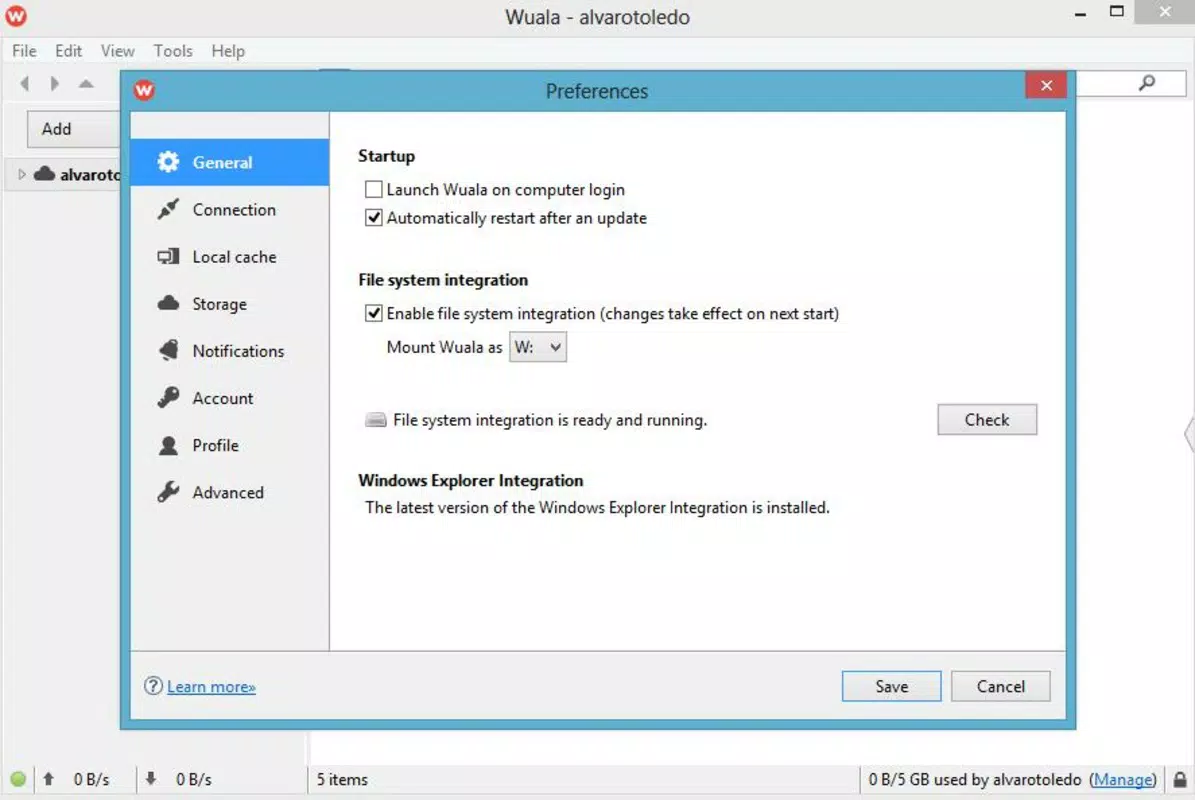This screenshot has height=800, width=1195.
Task: Open the Mount Wuala as drive dropdown
Action: tap(538, 347)
